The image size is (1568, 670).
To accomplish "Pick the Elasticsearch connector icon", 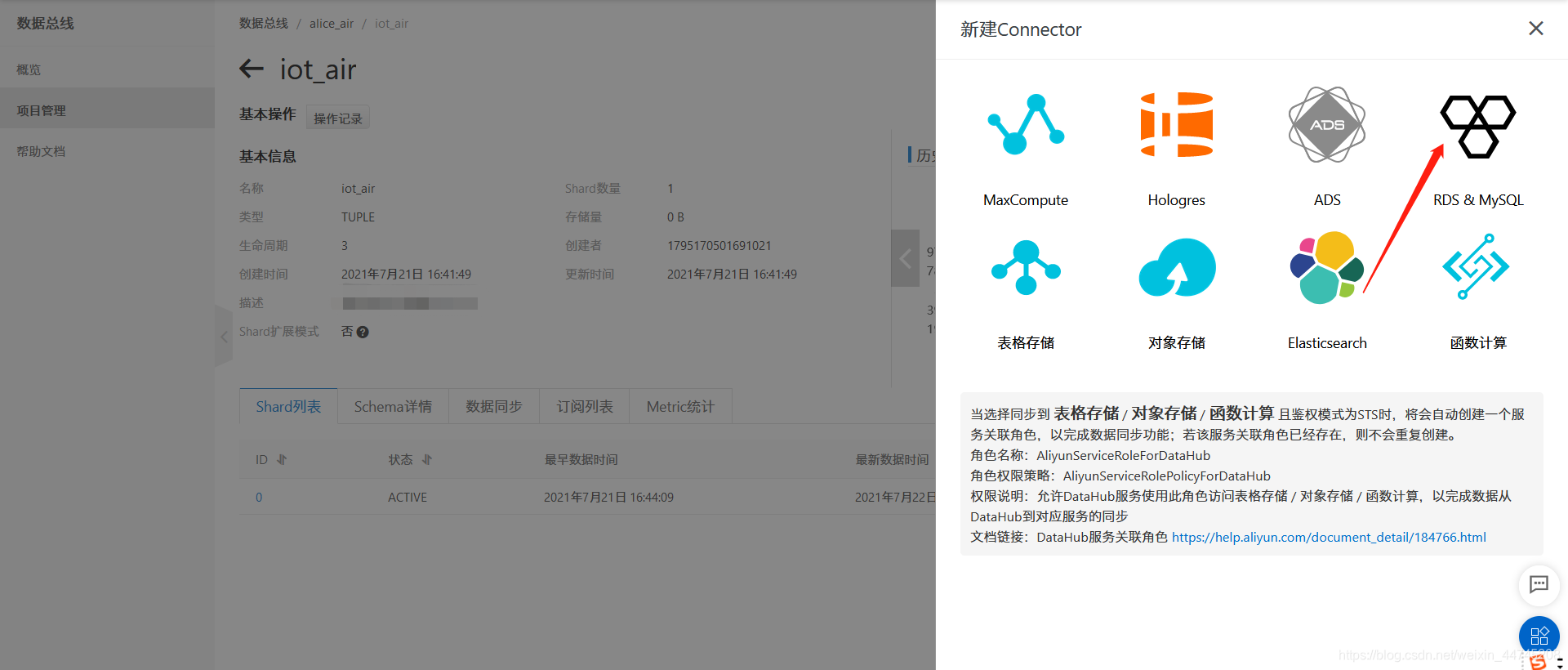I will tap(1327, 267).
